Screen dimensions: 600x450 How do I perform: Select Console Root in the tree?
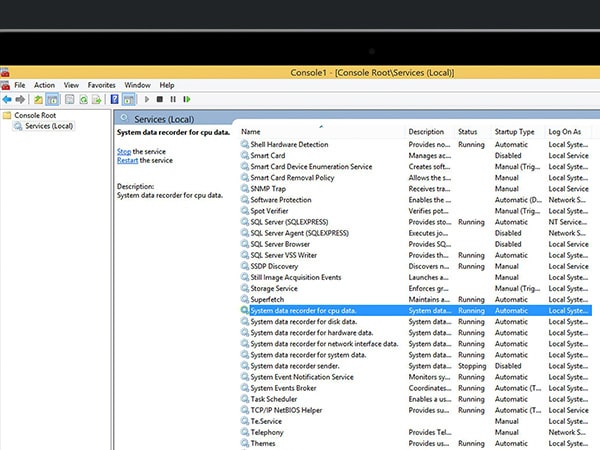(x=35, y=115)
